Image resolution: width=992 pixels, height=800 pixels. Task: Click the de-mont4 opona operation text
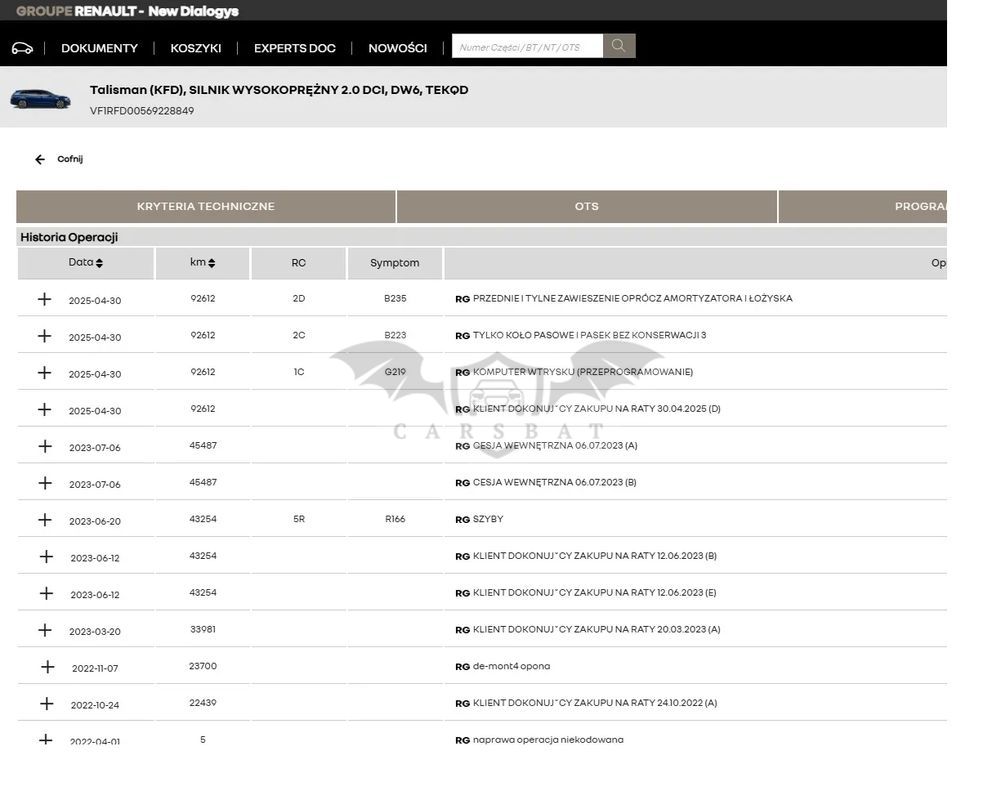[x=511, y=666]
